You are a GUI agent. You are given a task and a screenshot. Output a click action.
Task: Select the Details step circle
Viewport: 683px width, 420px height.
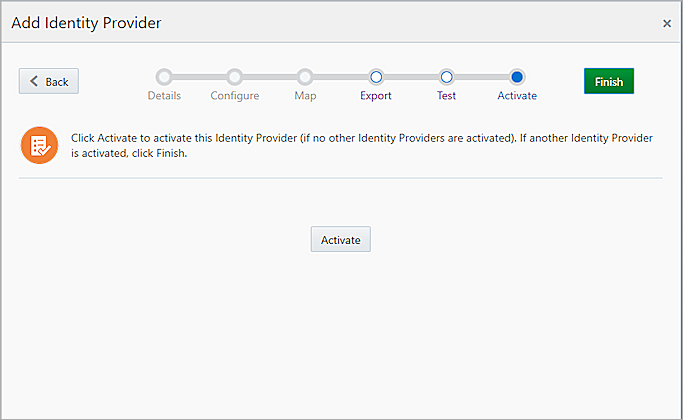pos(164,77)
